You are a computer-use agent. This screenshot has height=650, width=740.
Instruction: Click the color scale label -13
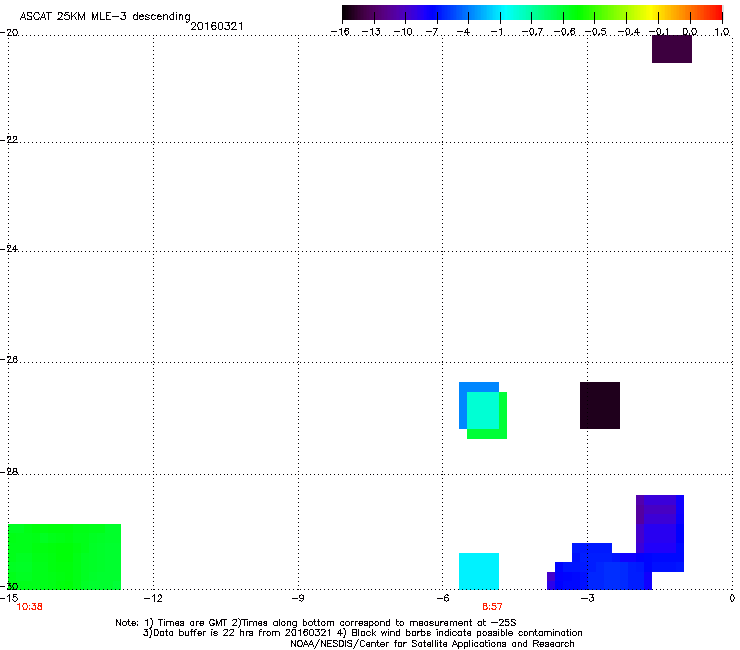(x=371, y=32)
